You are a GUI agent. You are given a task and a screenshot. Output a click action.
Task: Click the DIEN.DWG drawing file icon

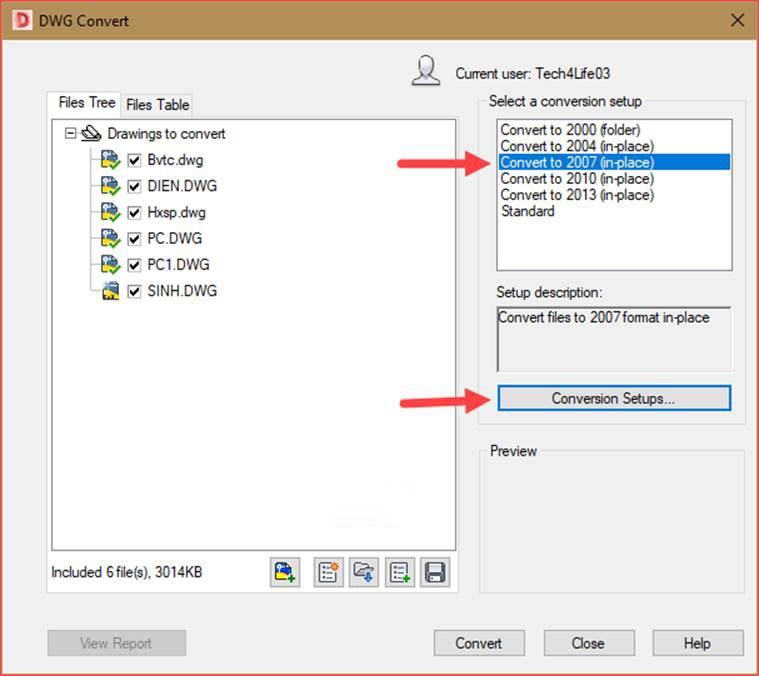pos(110,186)
